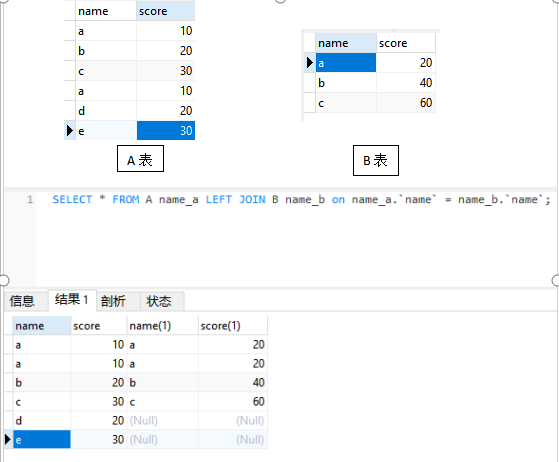The image size is (559, 462).
Task: Click the name(1) column header in results
Action: pos(162,326)
